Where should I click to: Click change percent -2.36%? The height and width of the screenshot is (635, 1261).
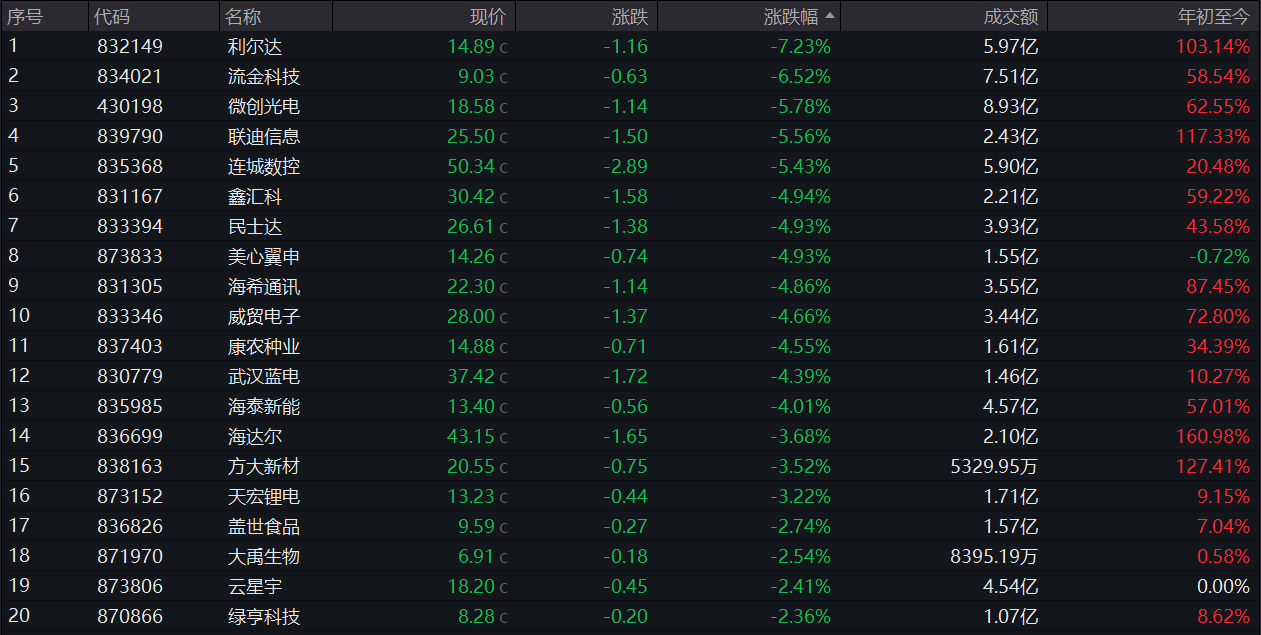coord(800,616)
